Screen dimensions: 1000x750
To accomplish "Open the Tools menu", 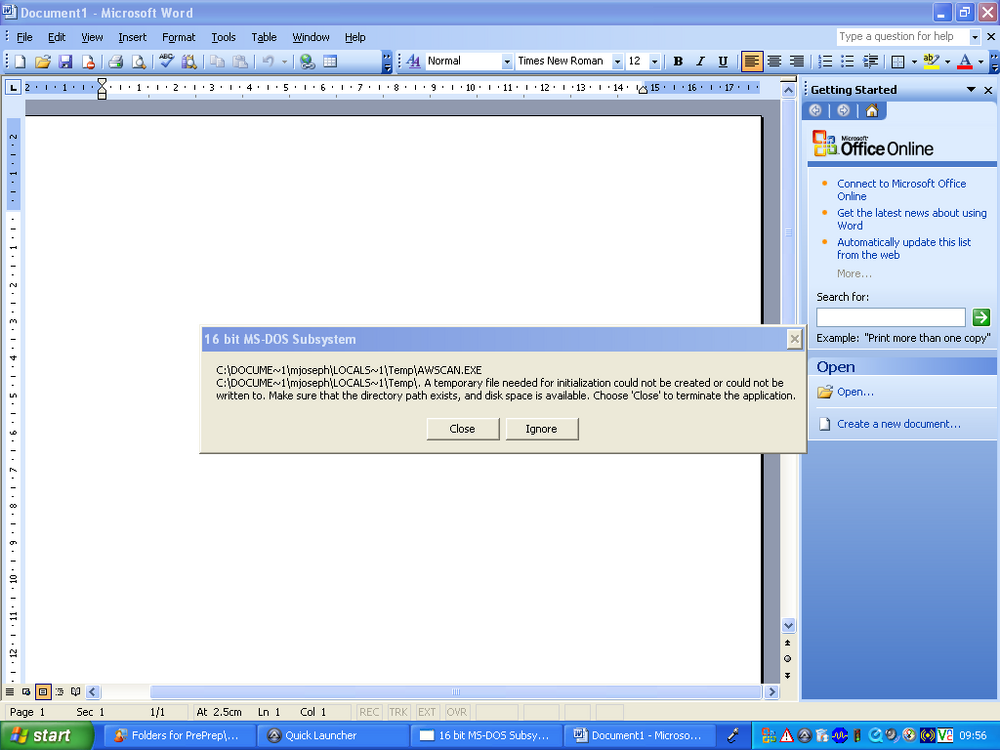I will pyautogui.click(x=223, y=37).
